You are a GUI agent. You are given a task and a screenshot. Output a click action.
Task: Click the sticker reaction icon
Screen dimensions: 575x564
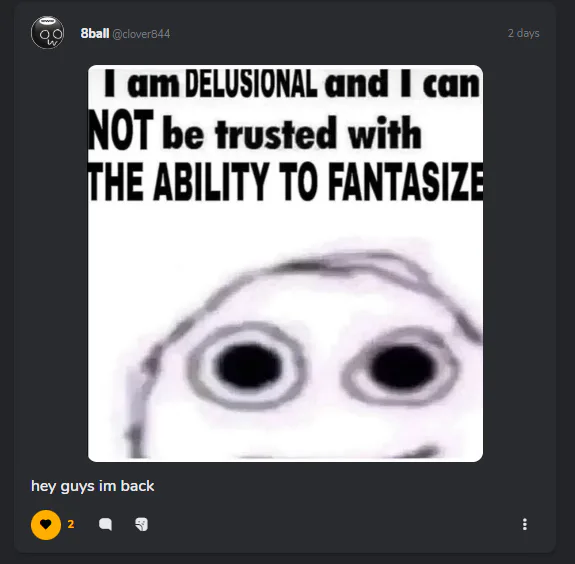142,524
